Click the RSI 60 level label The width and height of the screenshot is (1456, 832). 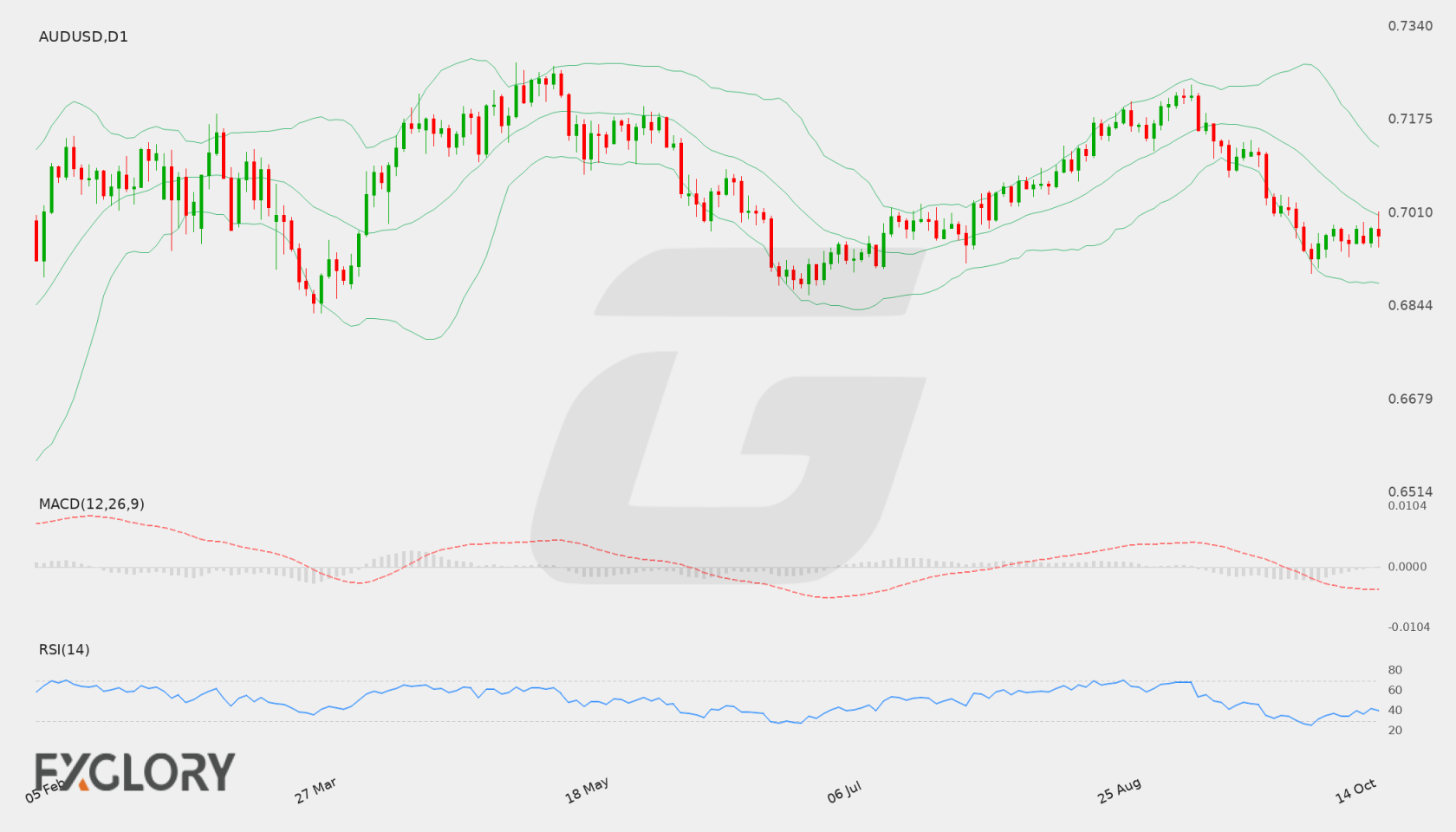click(1394, 690)
